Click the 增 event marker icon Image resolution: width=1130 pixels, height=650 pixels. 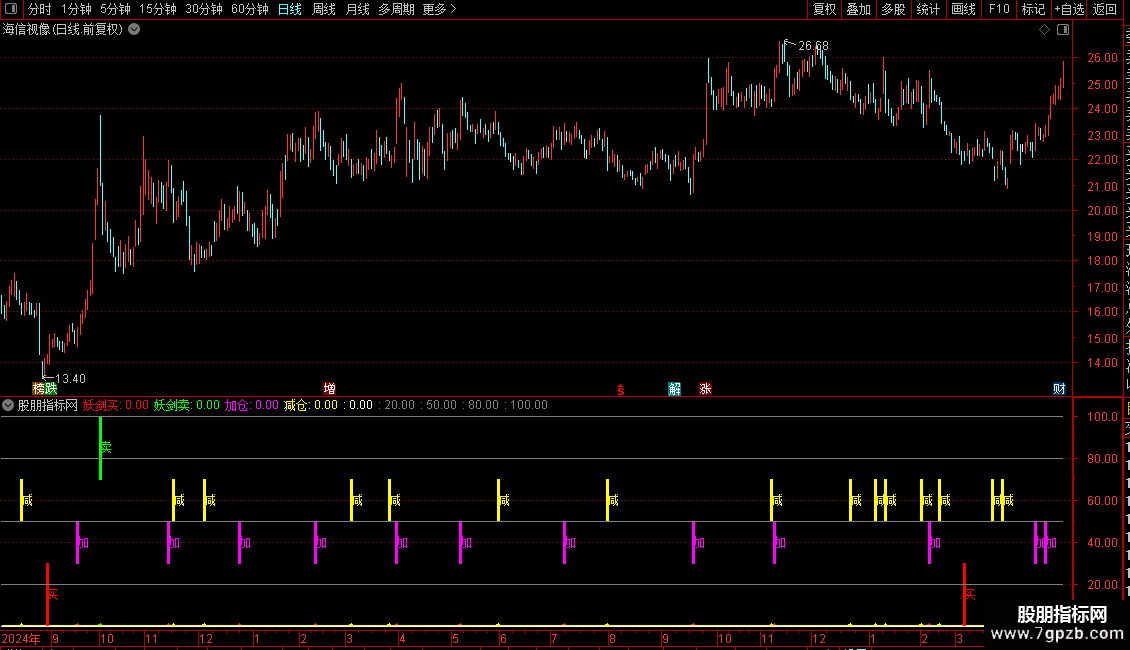click(x=329, y=389)
